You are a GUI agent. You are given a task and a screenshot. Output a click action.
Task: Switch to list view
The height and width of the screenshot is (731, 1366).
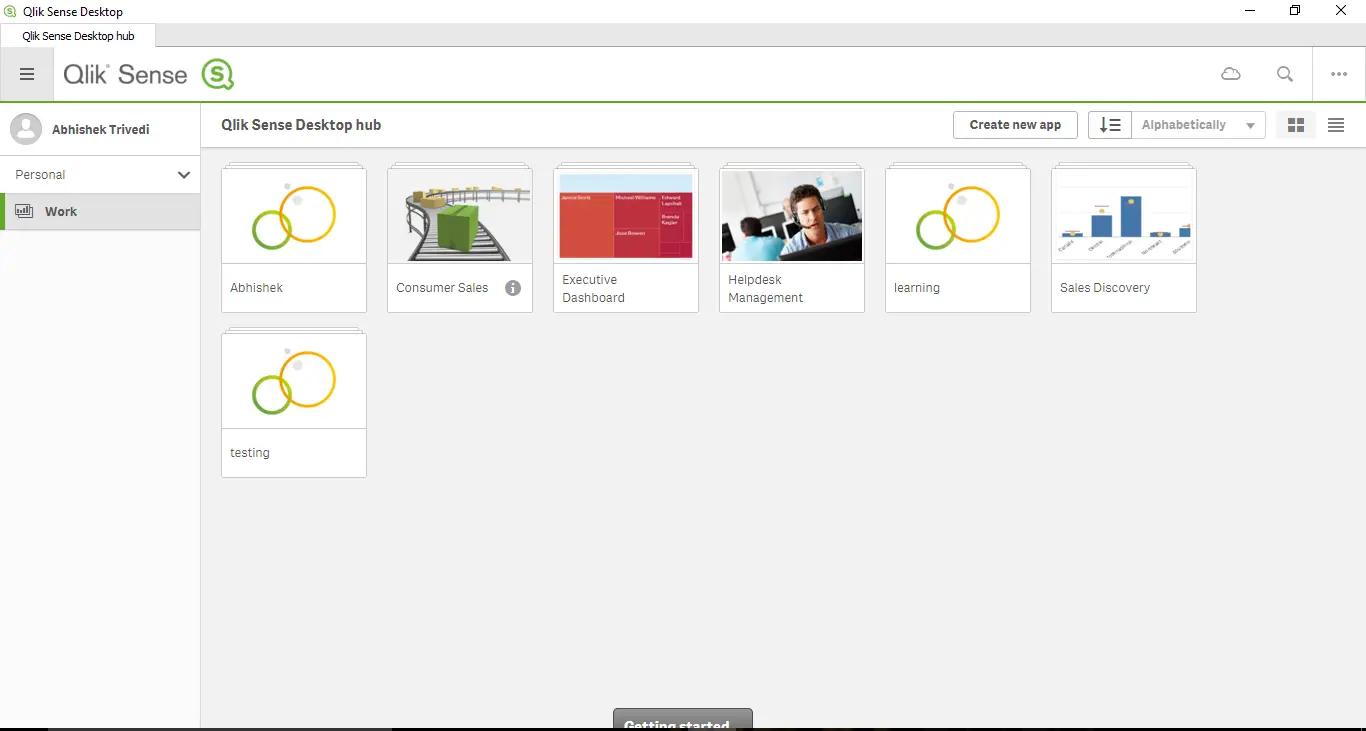point(1336,125)
